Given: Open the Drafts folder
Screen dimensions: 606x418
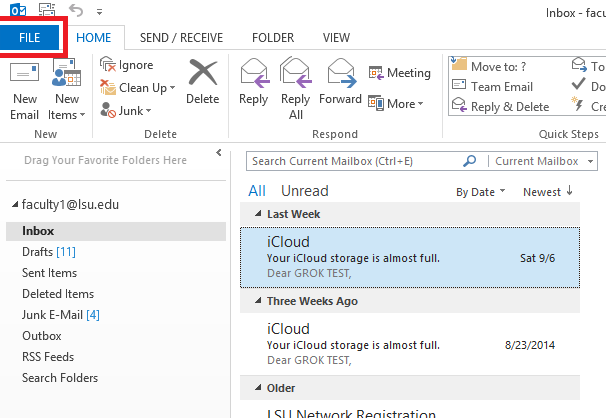Looking at the screenshot, I should pos(49,252).
